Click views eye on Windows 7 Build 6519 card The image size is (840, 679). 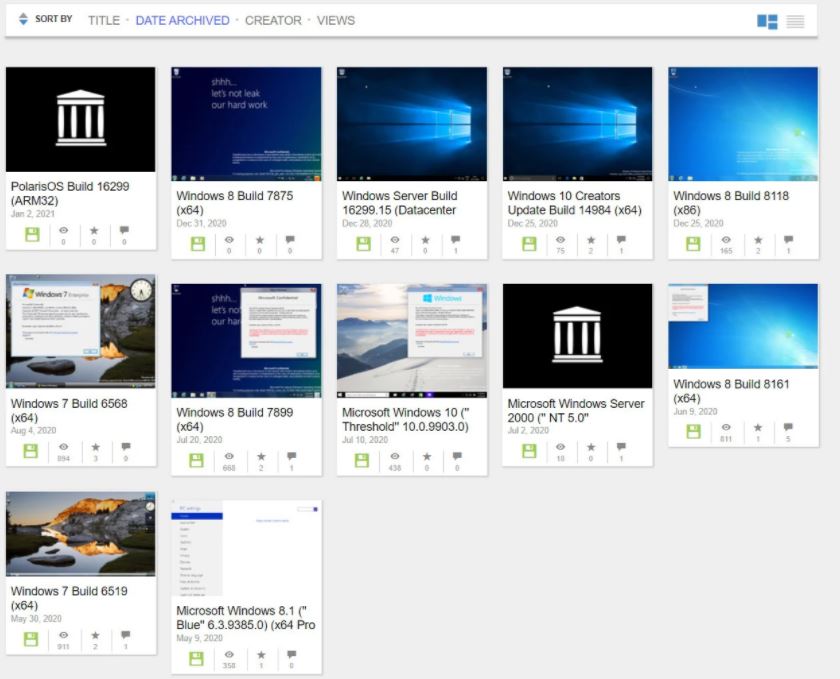click(63, 635)
